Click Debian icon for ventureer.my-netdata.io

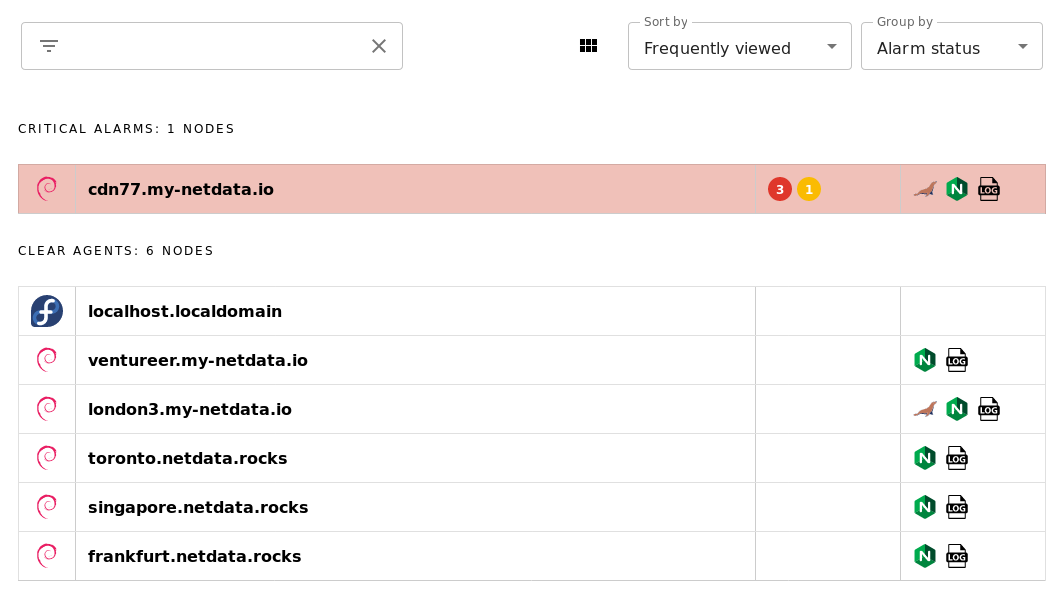point(47,360)
